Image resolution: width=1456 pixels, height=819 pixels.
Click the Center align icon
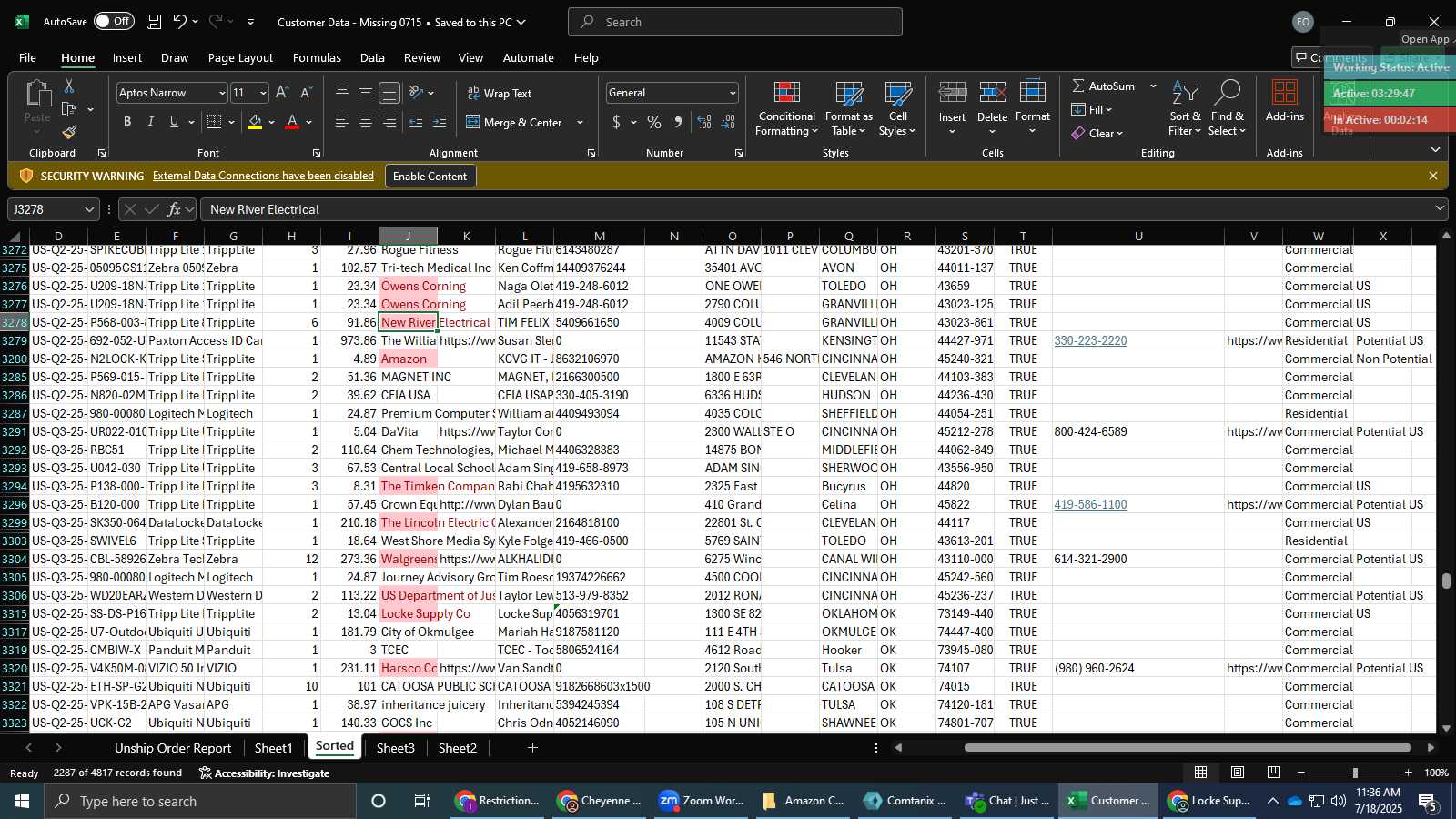pyautogui.click(x=366, y=122)
